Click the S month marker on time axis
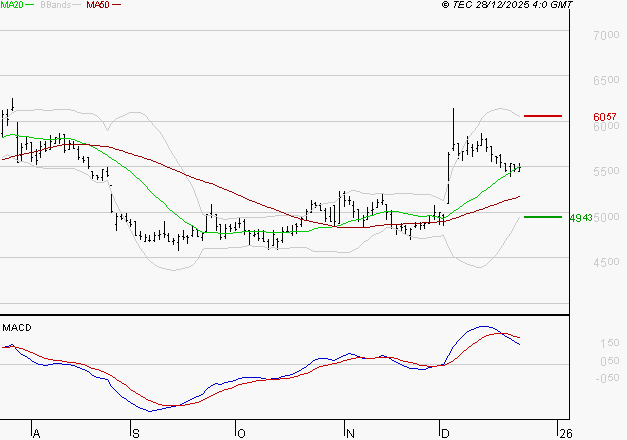 click(136, 434)
